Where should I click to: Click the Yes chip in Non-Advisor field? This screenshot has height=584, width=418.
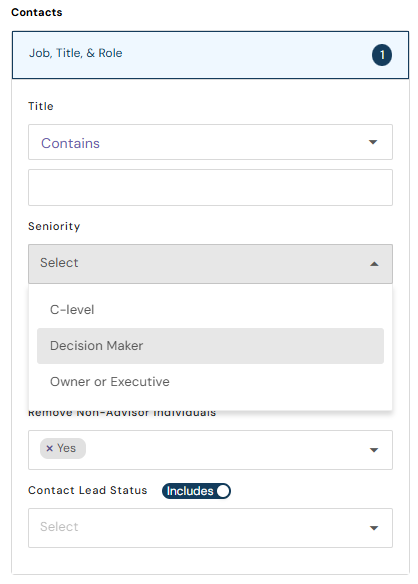click(63, 448)
